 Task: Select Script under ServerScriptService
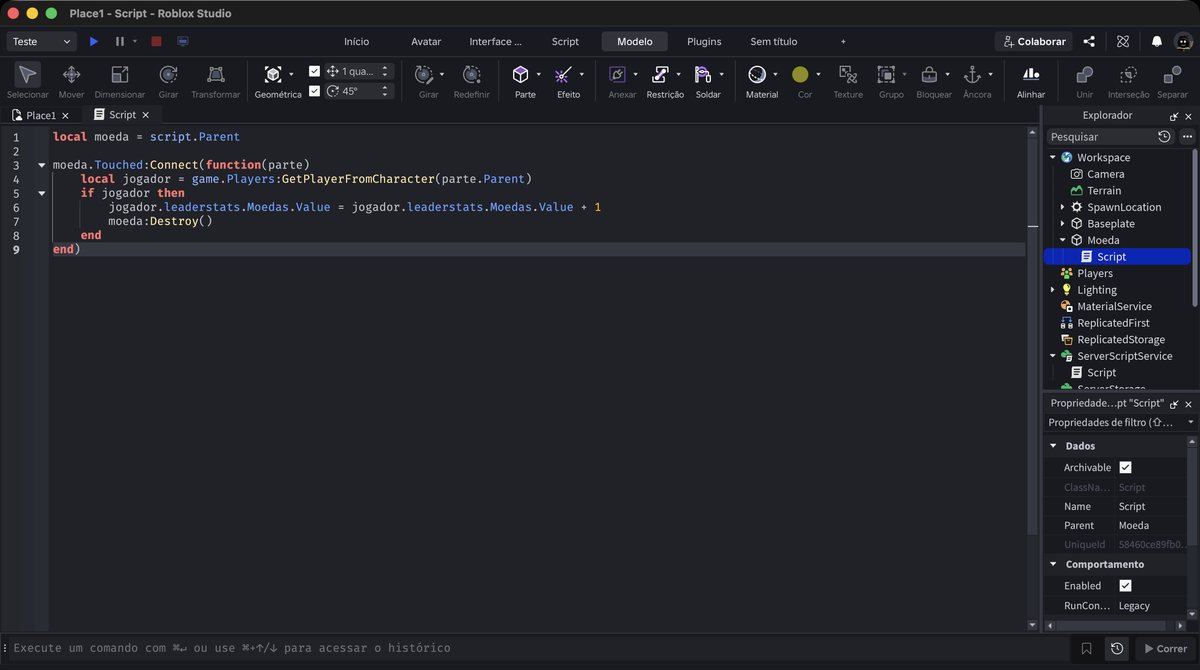tap(1101, 372)
